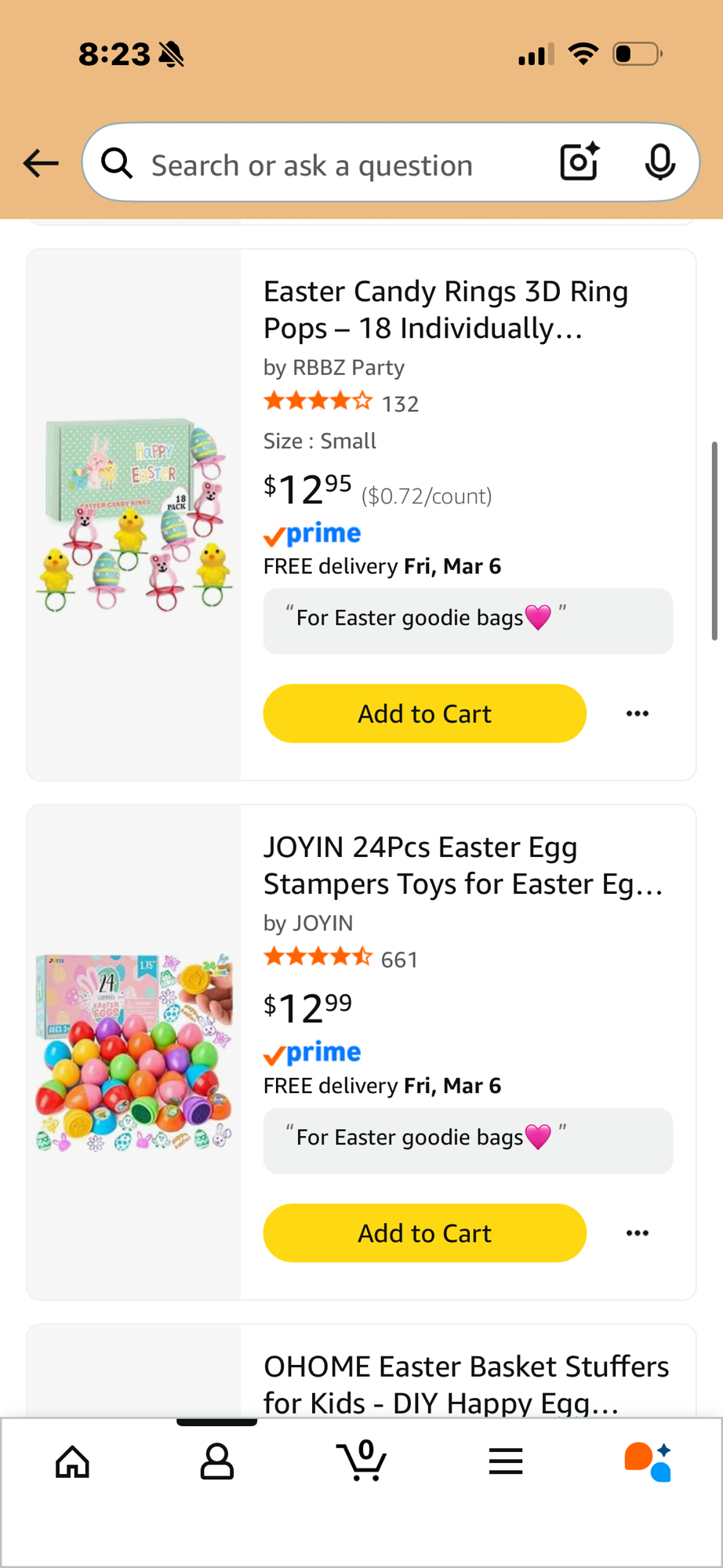Tap the back arrow icon
The height and width of the screenshot is (1568, 723).
(x=41, y=163)
